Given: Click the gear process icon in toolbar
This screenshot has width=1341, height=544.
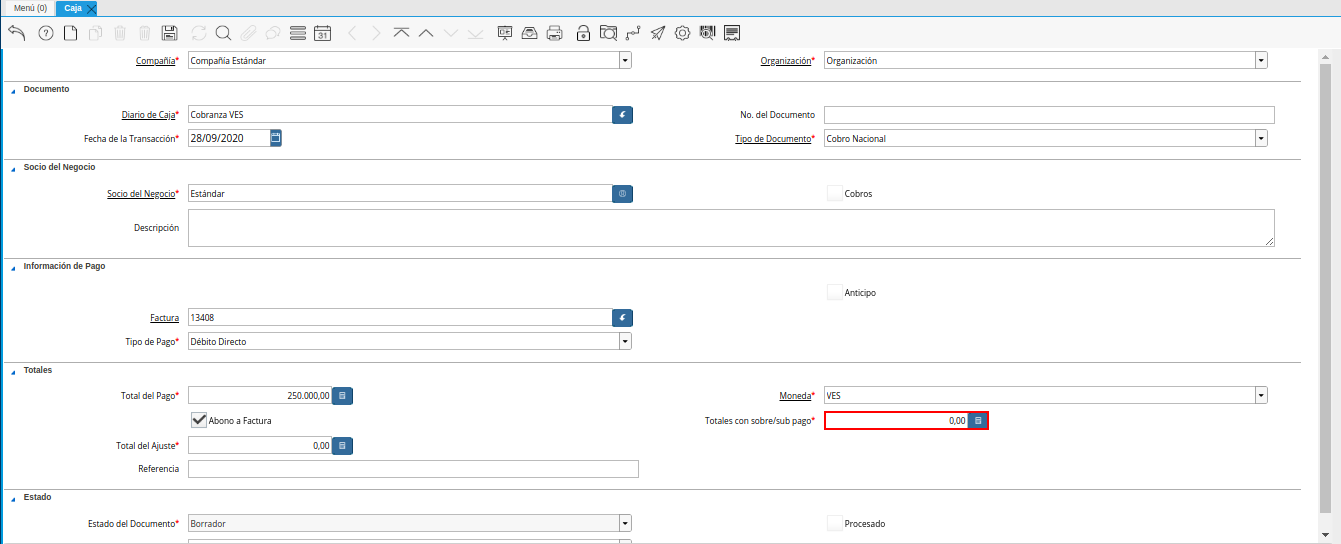Looking at the screenshot, I should 683,33.
